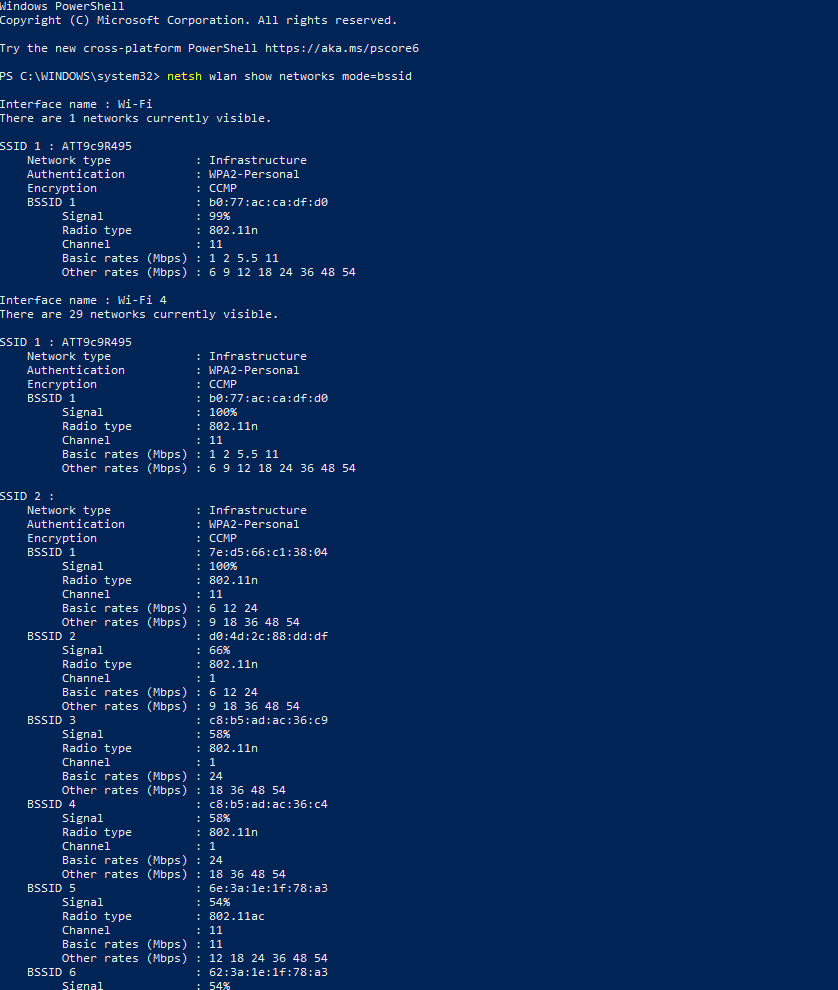Click MAC address 7e:d5:66:c1:38:04
The image size is (838, 990).
point(268,552)
